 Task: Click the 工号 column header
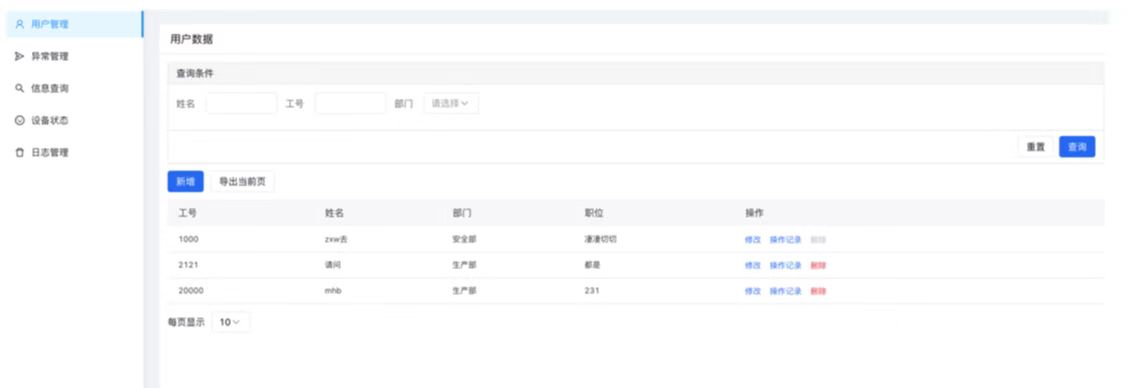tap(187, 213)
